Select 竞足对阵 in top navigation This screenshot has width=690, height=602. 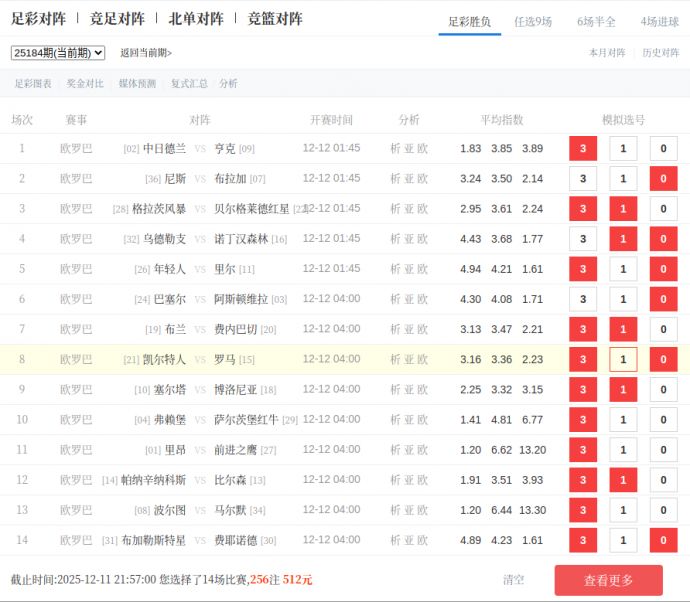(x=117, y=19)
